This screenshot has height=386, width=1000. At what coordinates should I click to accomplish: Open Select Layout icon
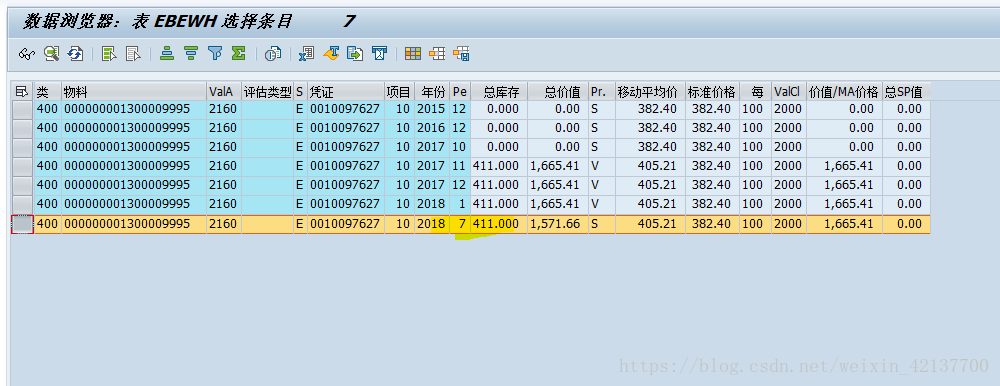tap(437, 54)
